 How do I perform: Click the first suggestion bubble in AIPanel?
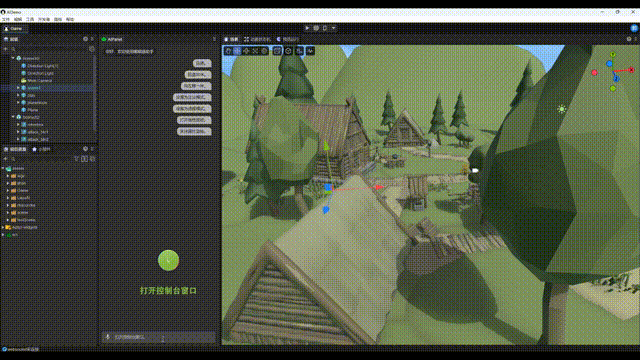coord(202,63)
